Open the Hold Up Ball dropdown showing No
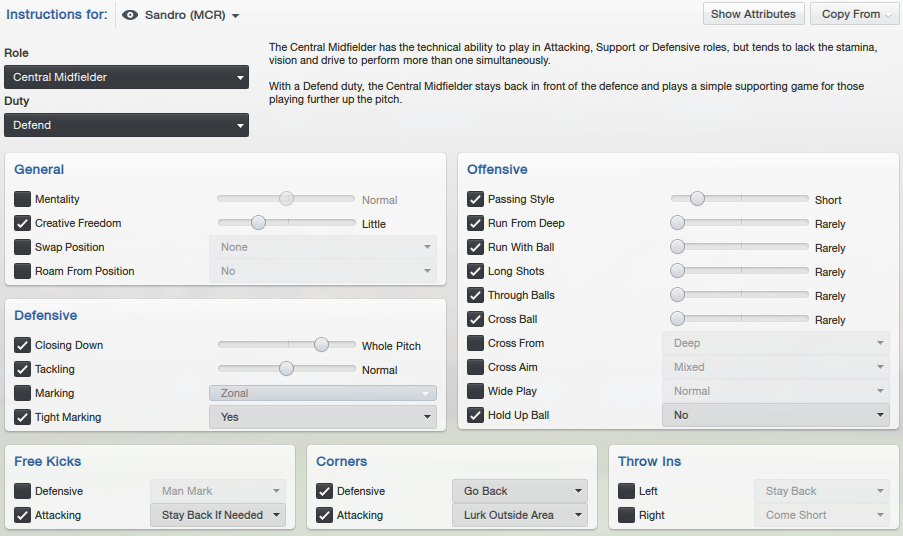The image size is (903, 536). pos(776,415)
